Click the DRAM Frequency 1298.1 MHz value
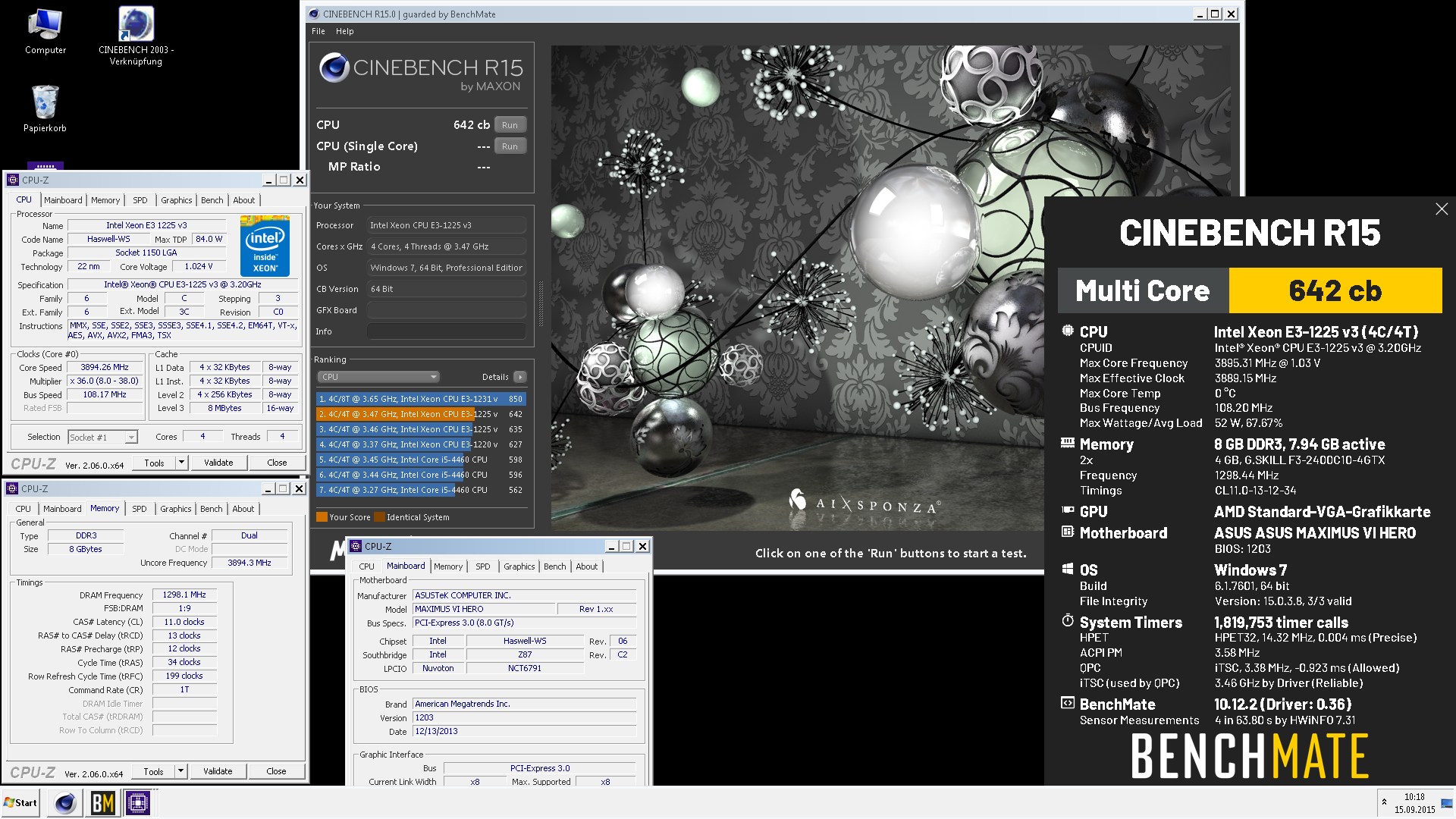Image resolution: width=1456 pixels, height=819 pixels. [x=184, y=595]
